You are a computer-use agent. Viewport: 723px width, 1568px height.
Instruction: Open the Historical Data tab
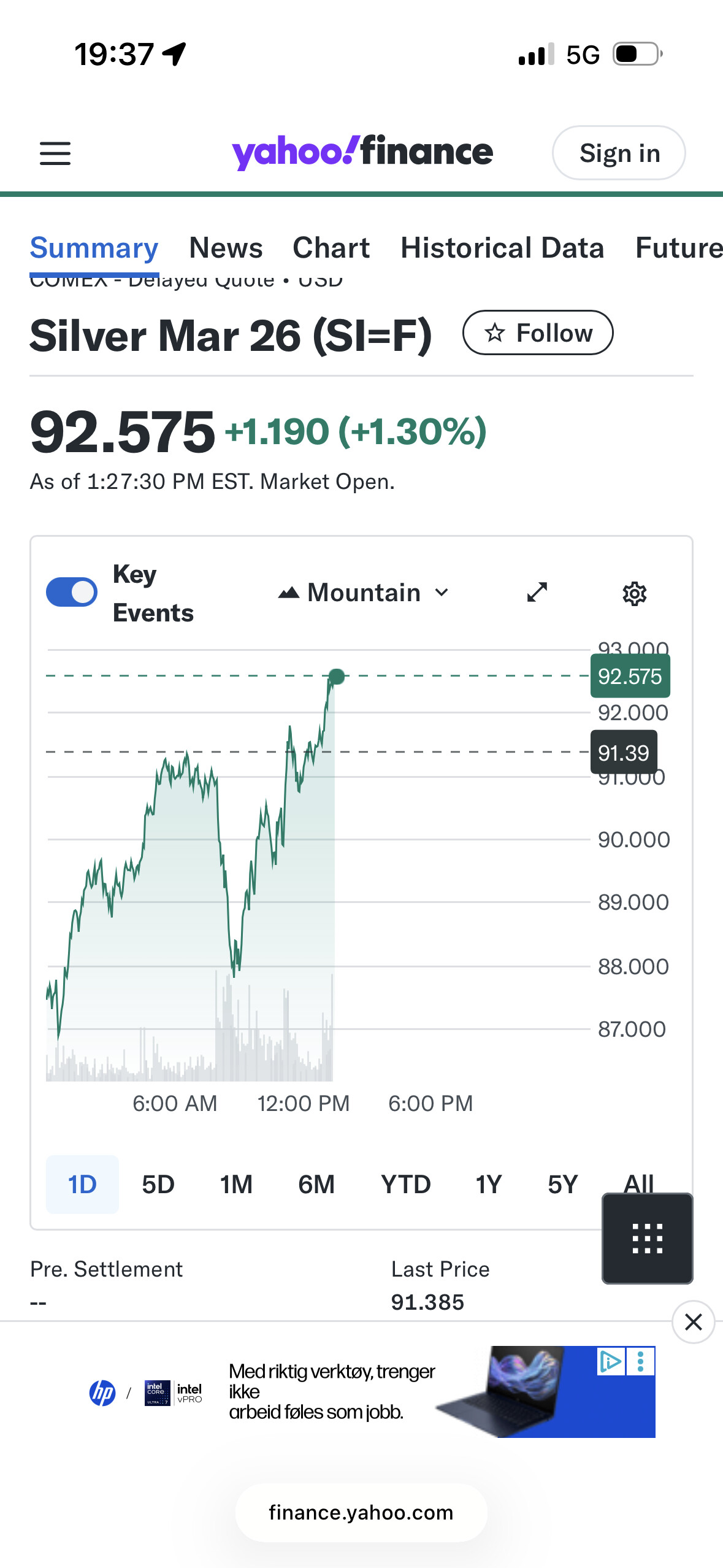[x=502, y=248]
